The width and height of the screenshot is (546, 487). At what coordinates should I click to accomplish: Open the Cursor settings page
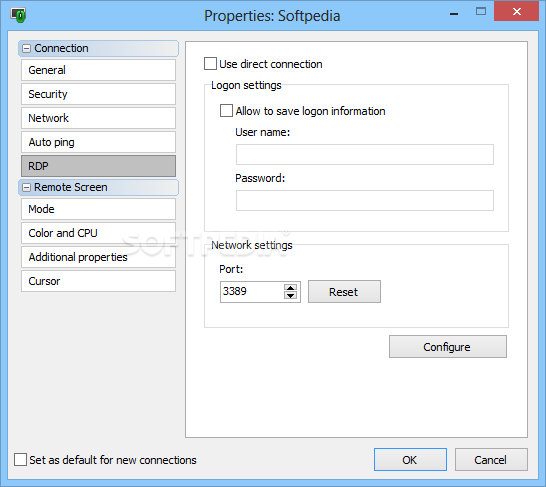[98, 281]
